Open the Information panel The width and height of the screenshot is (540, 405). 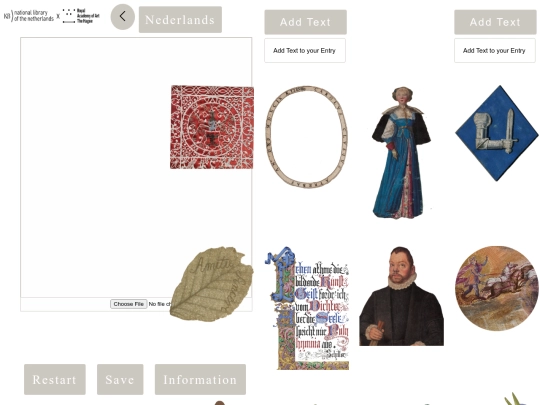(x=200, y=380)
